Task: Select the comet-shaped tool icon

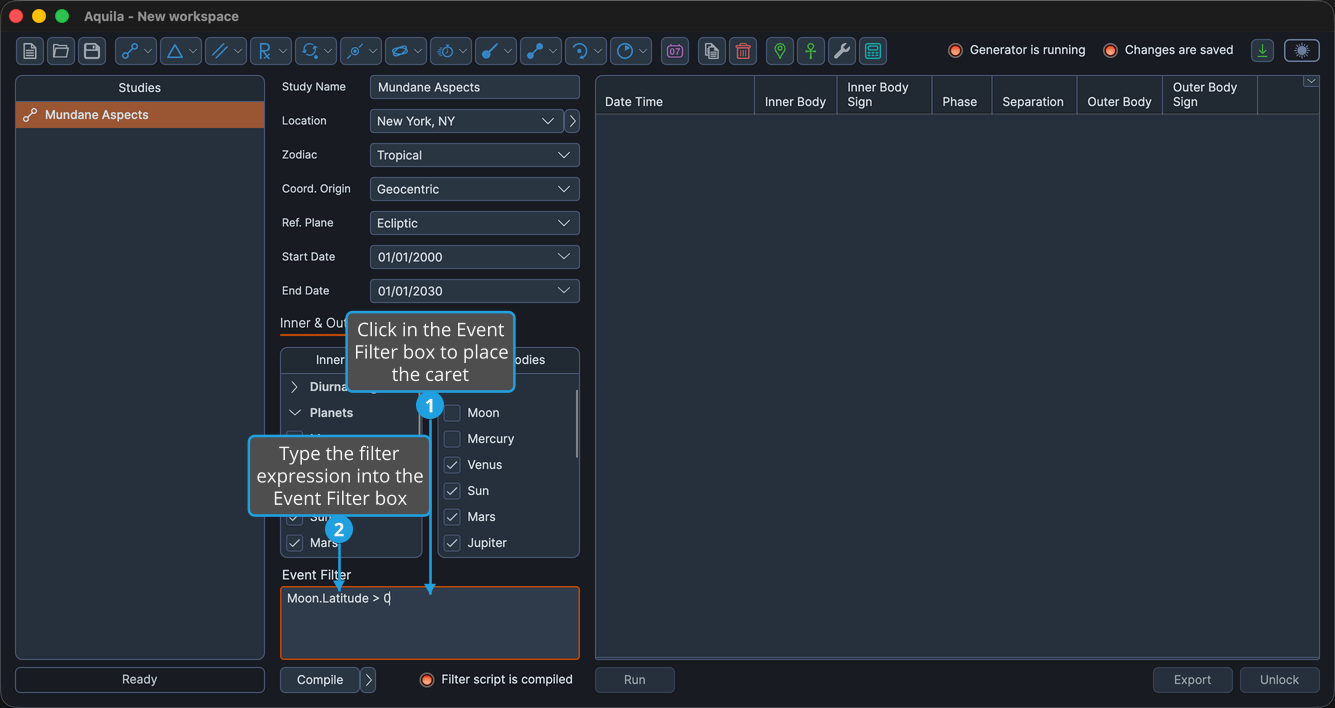Action: pos(496,51)
